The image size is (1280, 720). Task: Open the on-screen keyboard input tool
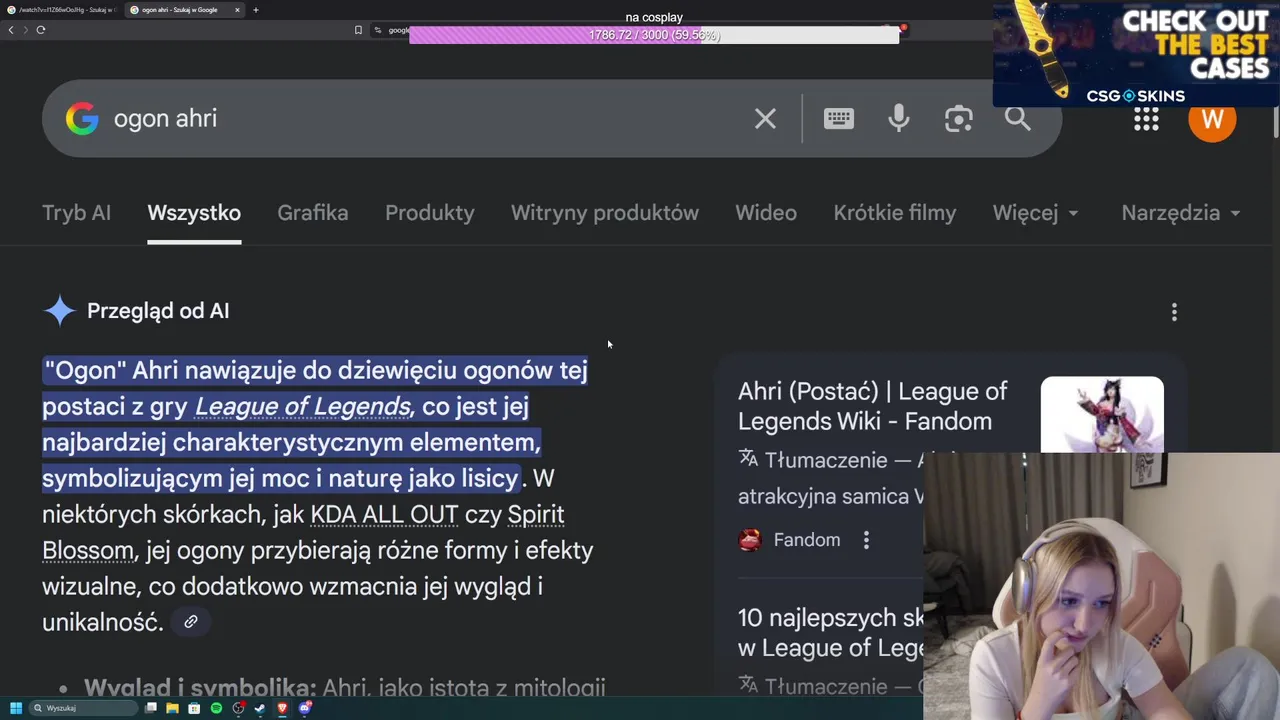coord(838,119)
